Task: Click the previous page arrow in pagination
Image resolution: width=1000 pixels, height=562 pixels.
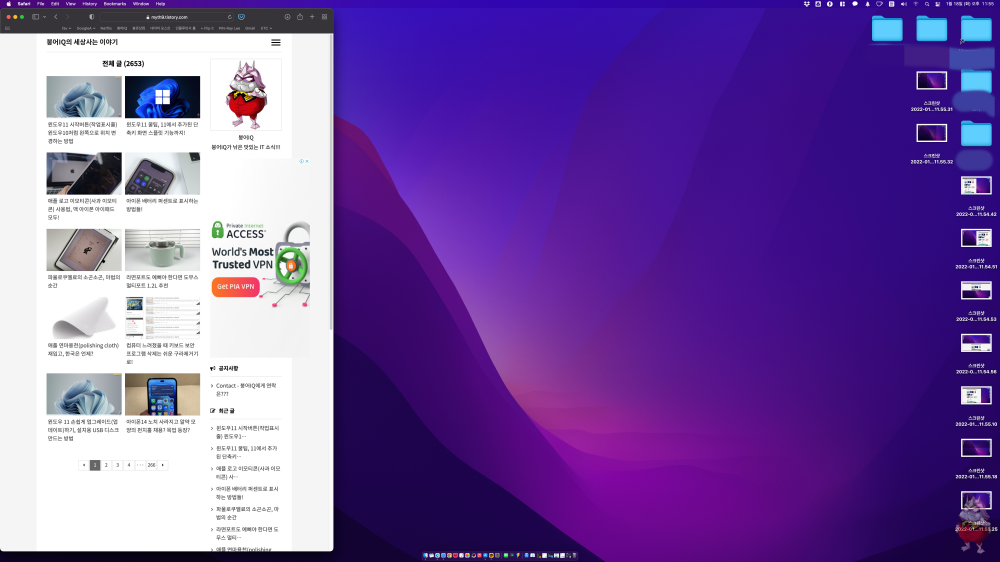Action: coord(84,465)
